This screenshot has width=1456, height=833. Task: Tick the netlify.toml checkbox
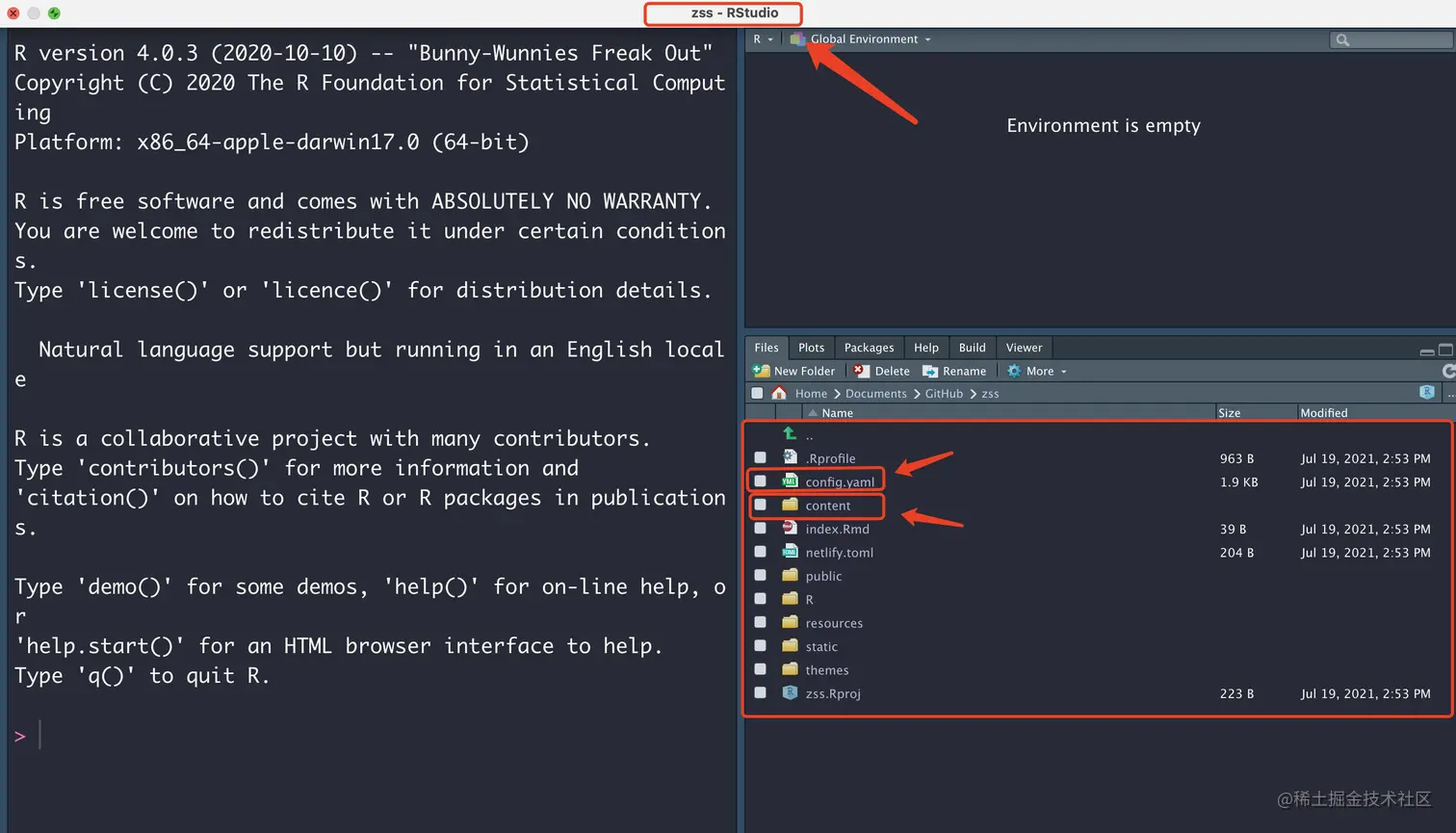(x=761, y=552)
